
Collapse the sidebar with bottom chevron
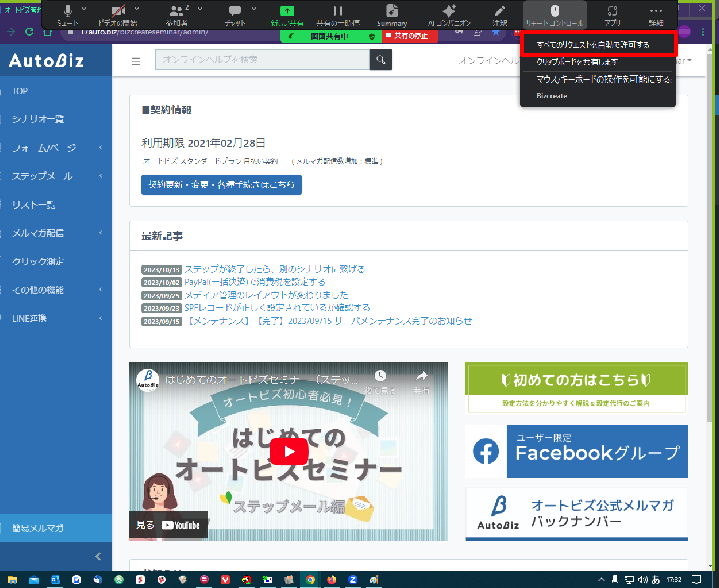tap(97, 556)
